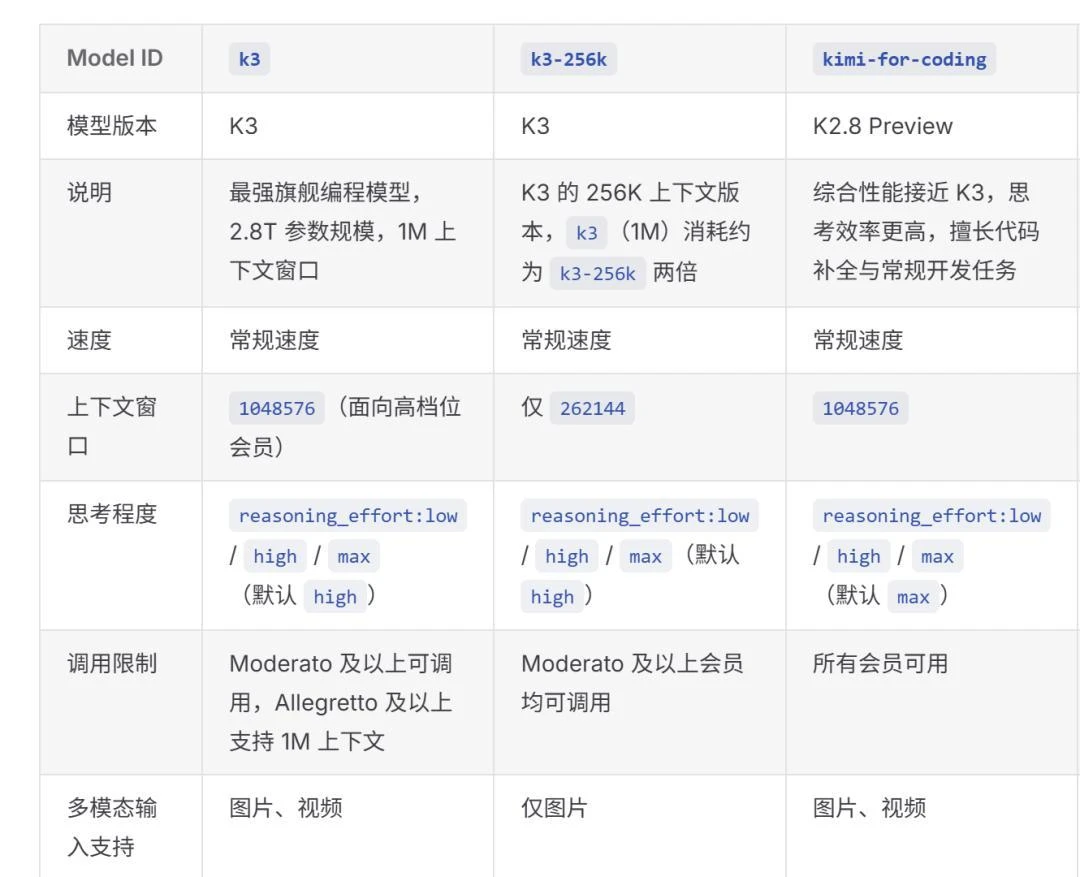This screenshot has width=1080, height=877.
Task: Click default 'max' tag after 默认 in kimi-for-coding column
Action: 913,597
